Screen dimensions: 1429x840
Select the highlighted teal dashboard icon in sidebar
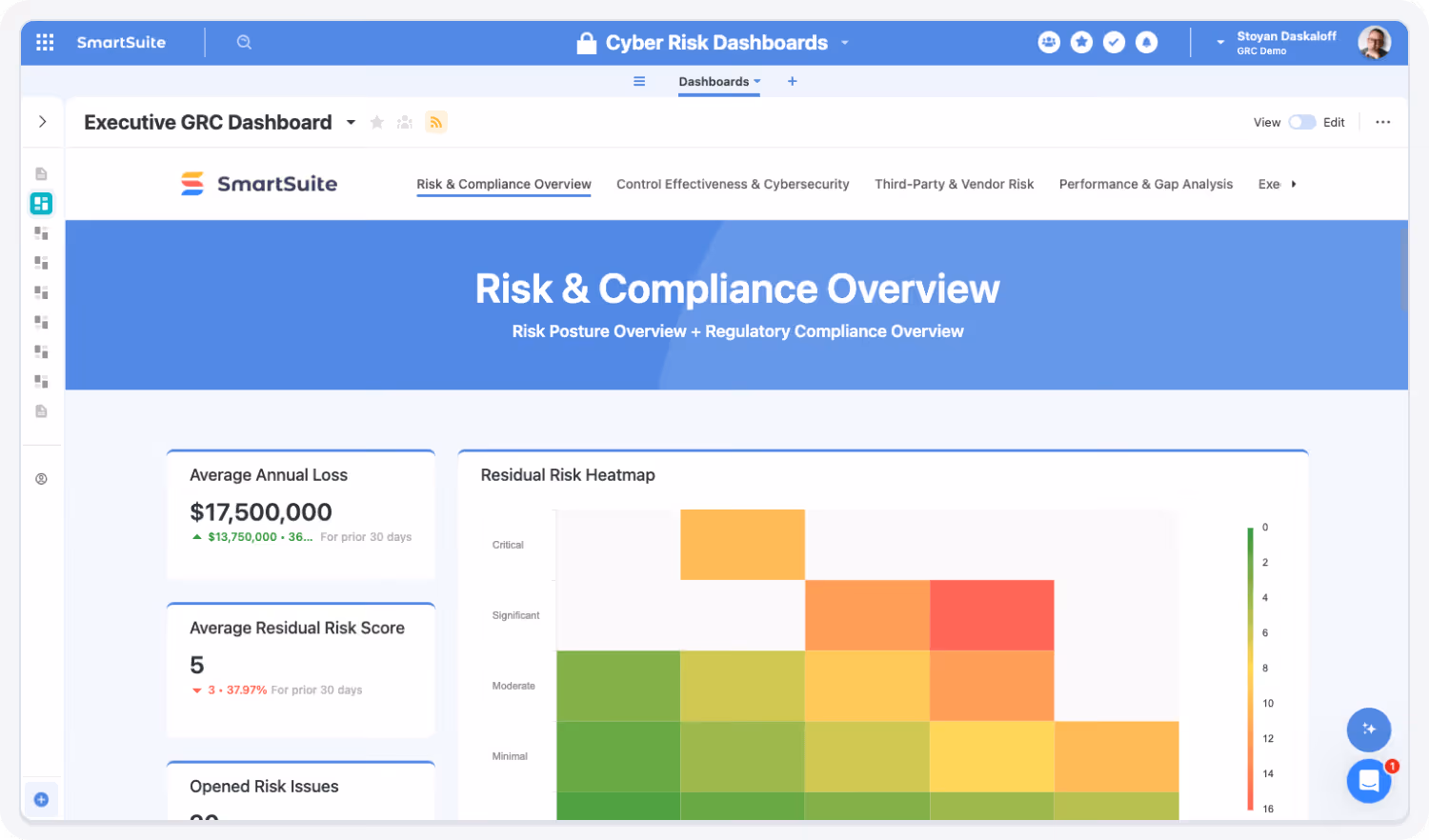pyautogui.click(x=41, y=203)
